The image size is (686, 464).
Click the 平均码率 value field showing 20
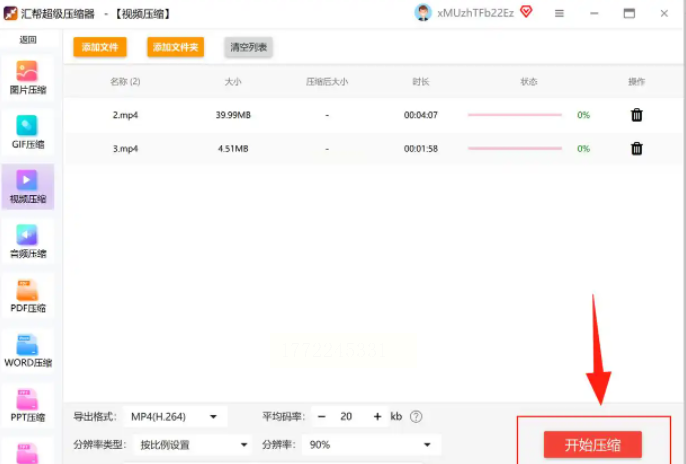pyautogui.click(x=346, y=416)
